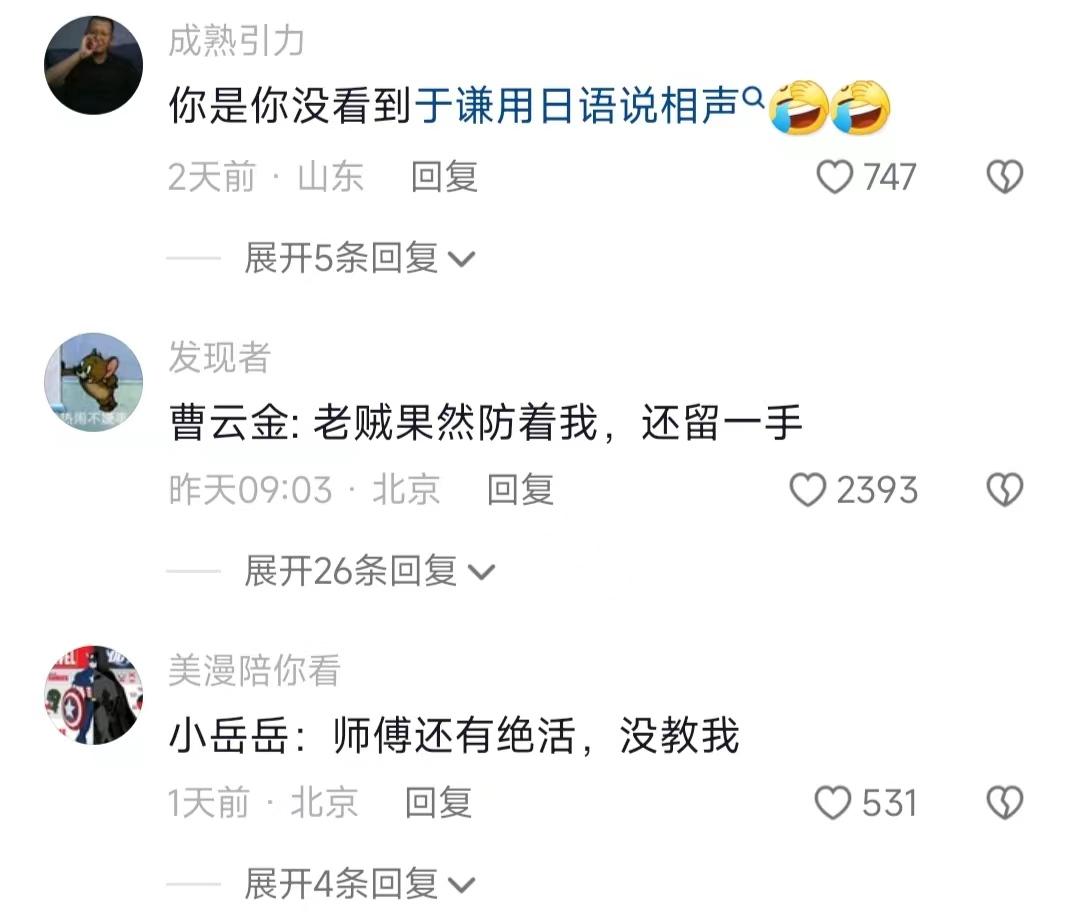1080x915 pixels.
Task: Reply to 发现者's comment from 北京
Action: coord(520,490)
